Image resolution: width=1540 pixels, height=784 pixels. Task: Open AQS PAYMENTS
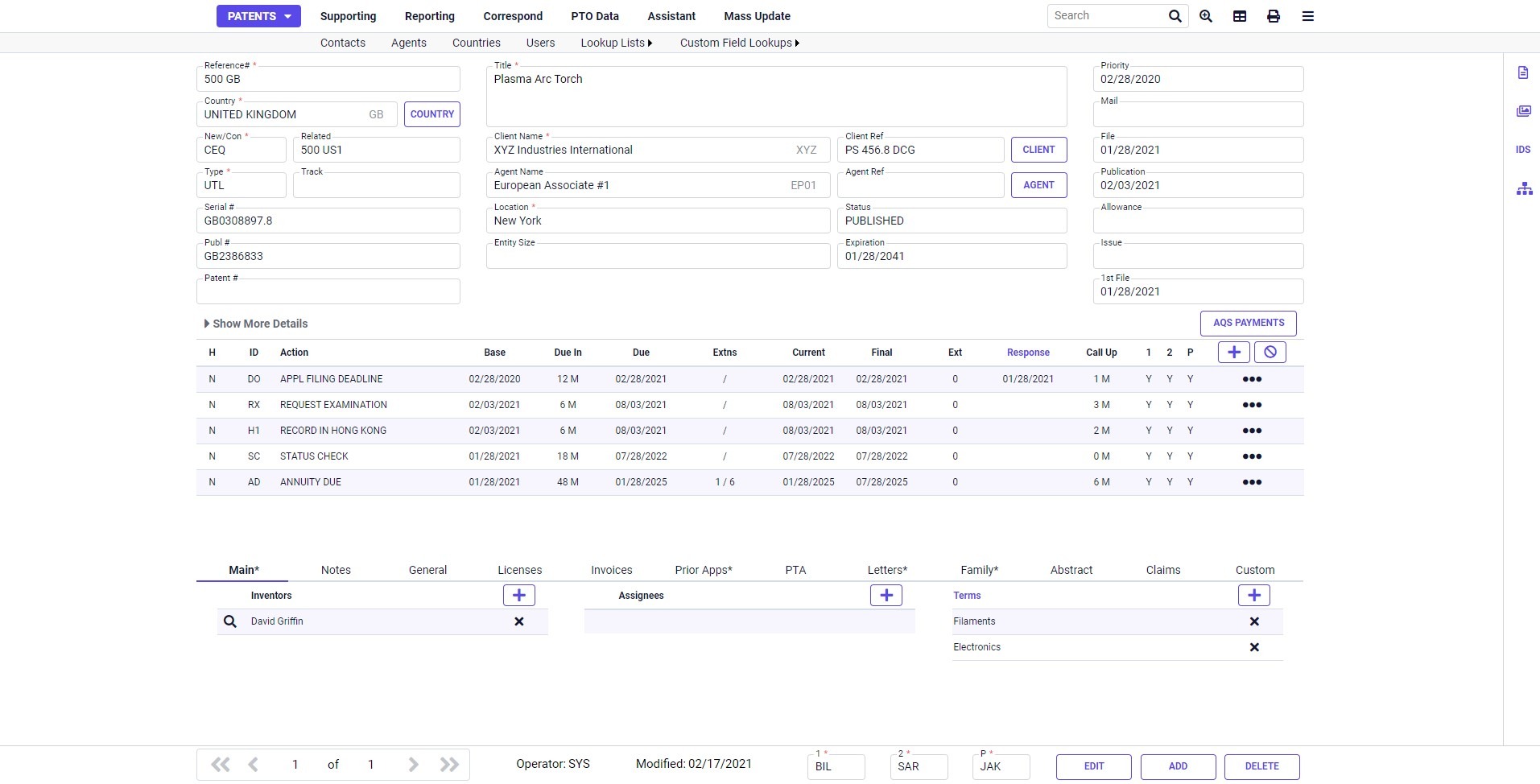point(1249,323)
